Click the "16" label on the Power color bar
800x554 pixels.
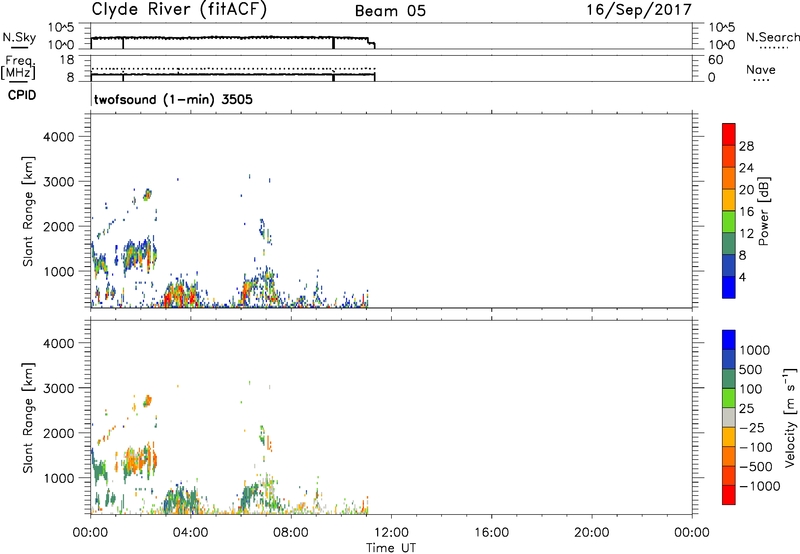point(746,212)
